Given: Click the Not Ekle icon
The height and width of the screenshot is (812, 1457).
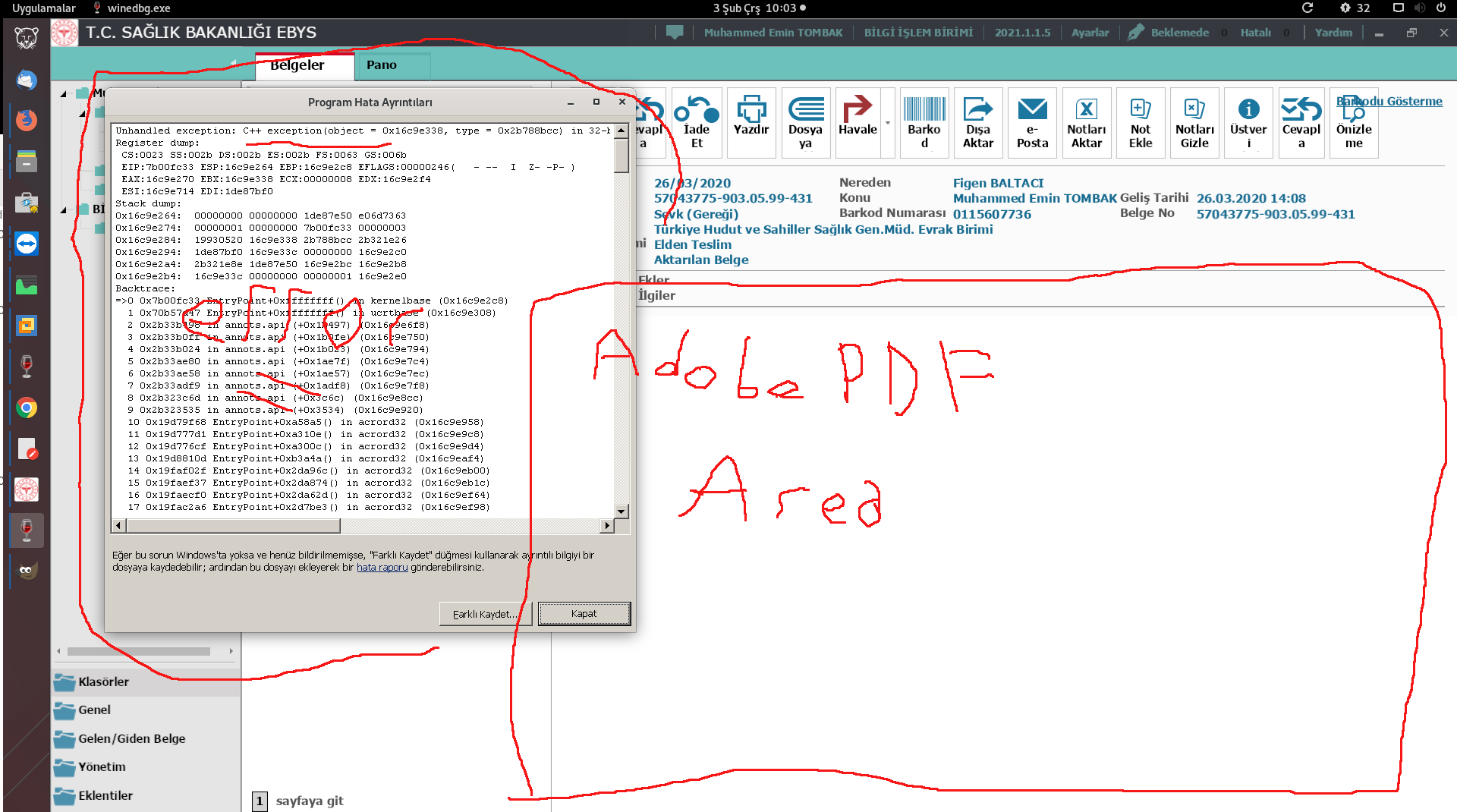Looking at the screenshot, I should (1141, 122).
